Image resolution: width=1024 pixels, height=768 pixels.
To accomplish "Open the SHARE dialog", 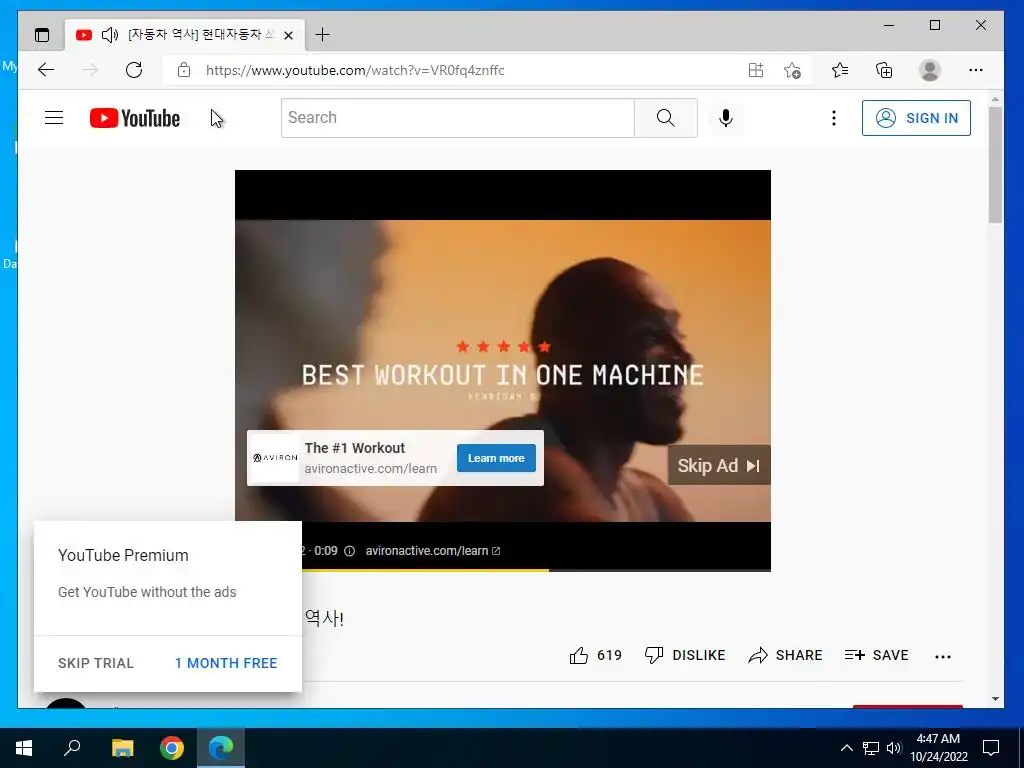I will 785,655.
